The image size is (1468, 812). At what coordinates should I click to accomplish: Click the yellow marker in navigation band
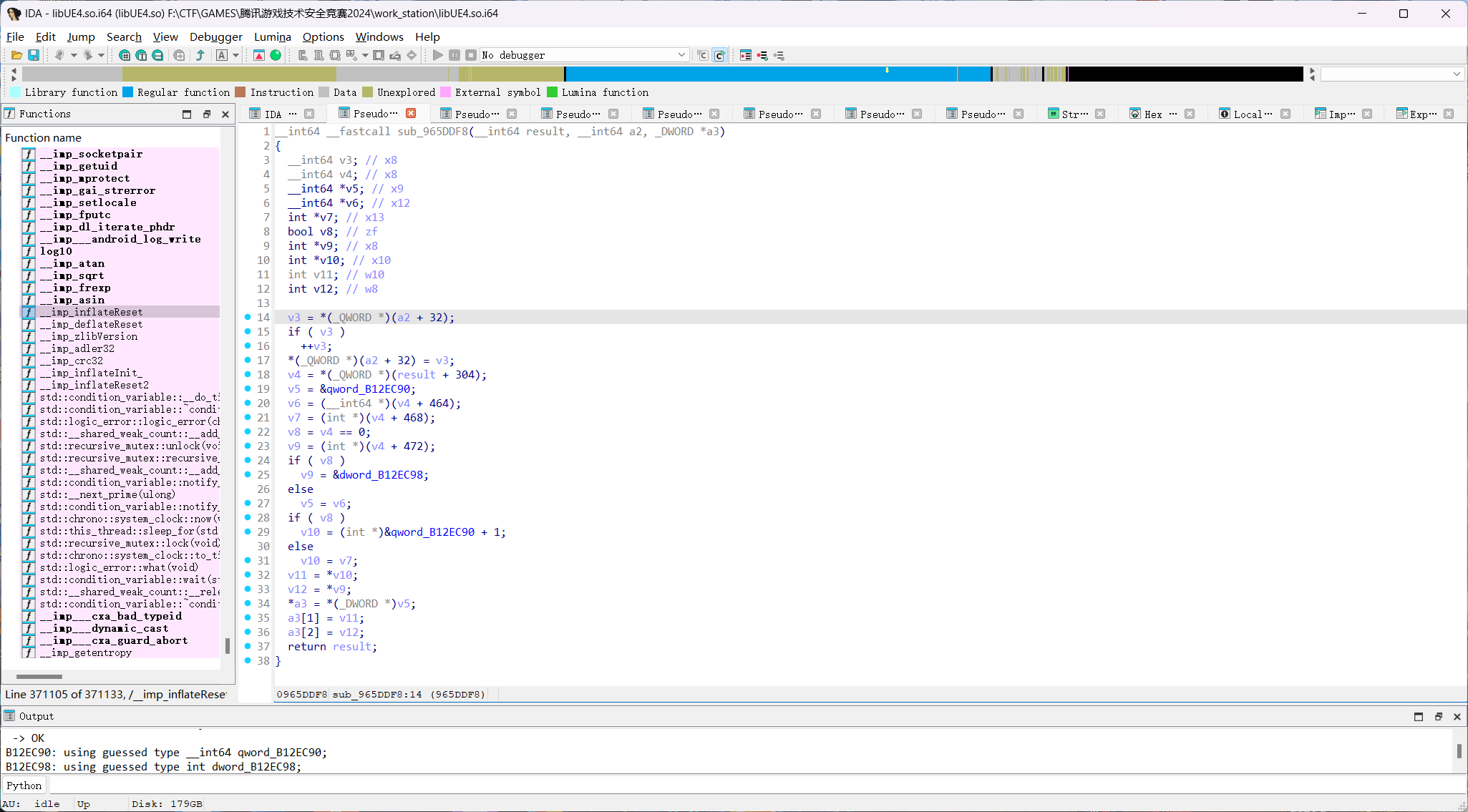tap(887, 69)
